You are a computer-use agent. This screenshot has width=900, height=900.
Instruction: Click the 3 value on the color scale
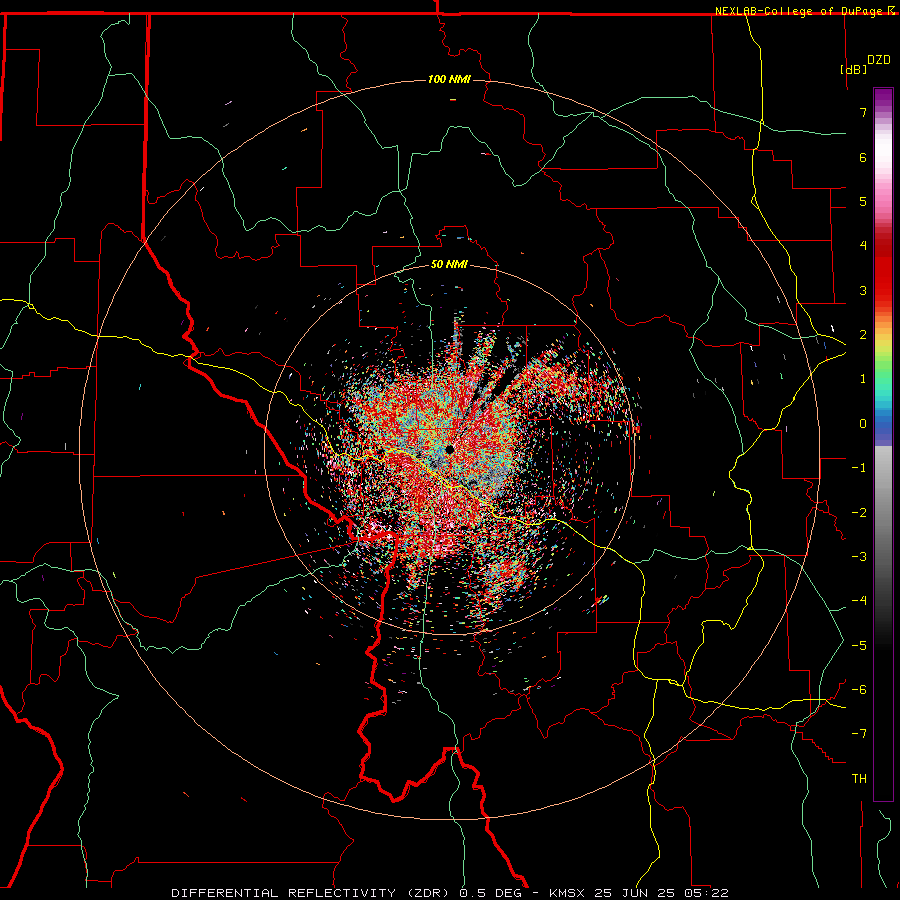tap(863, 290)
